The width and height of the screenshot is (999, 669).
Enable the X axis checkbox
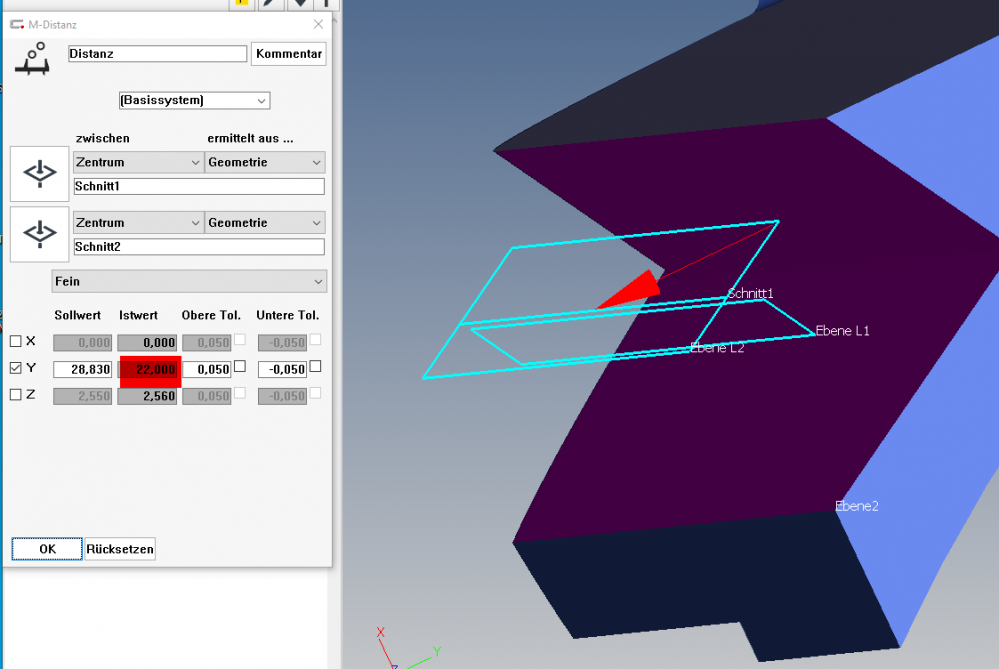[15, 342]
